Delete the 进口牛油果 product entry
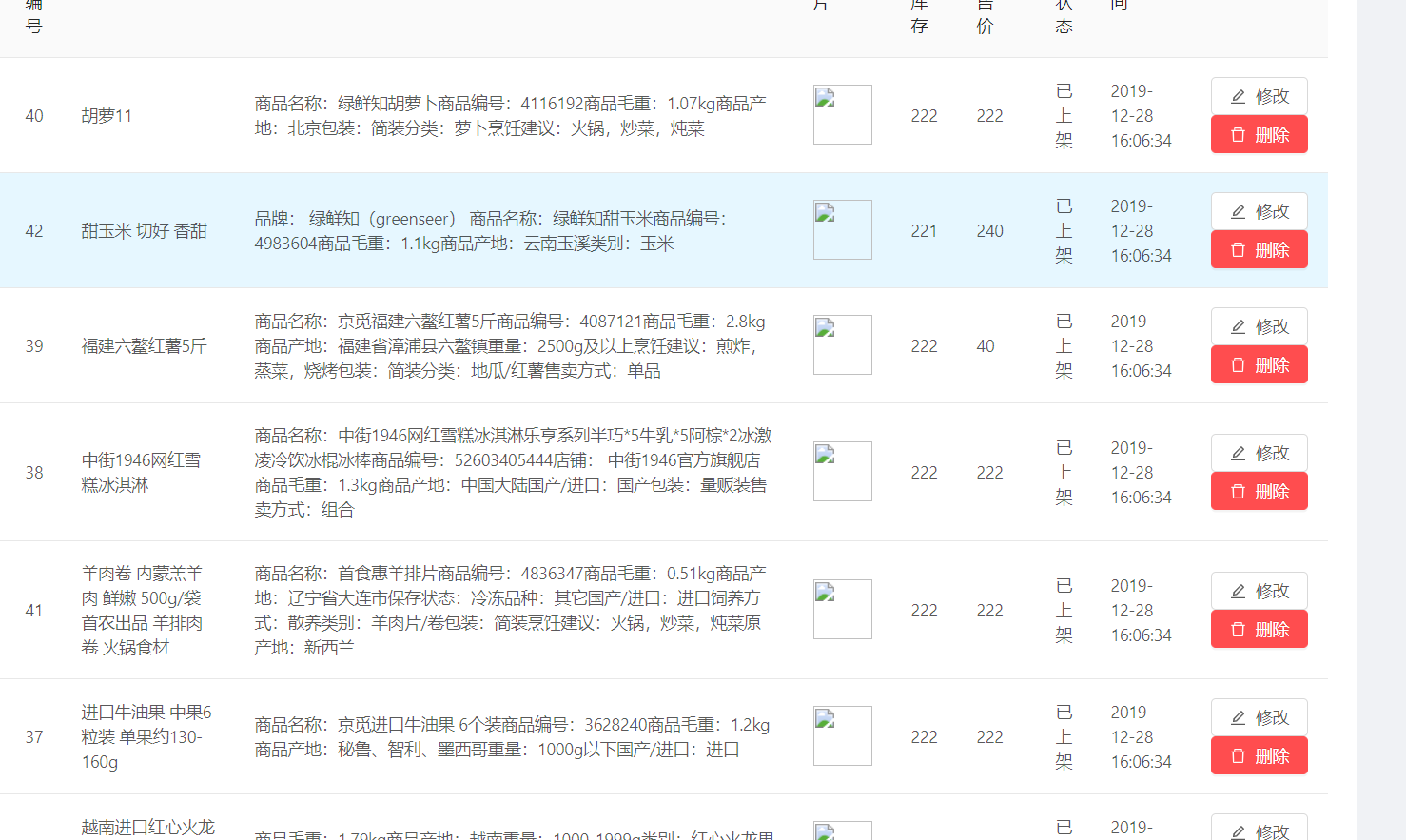 coord(1259,755)
